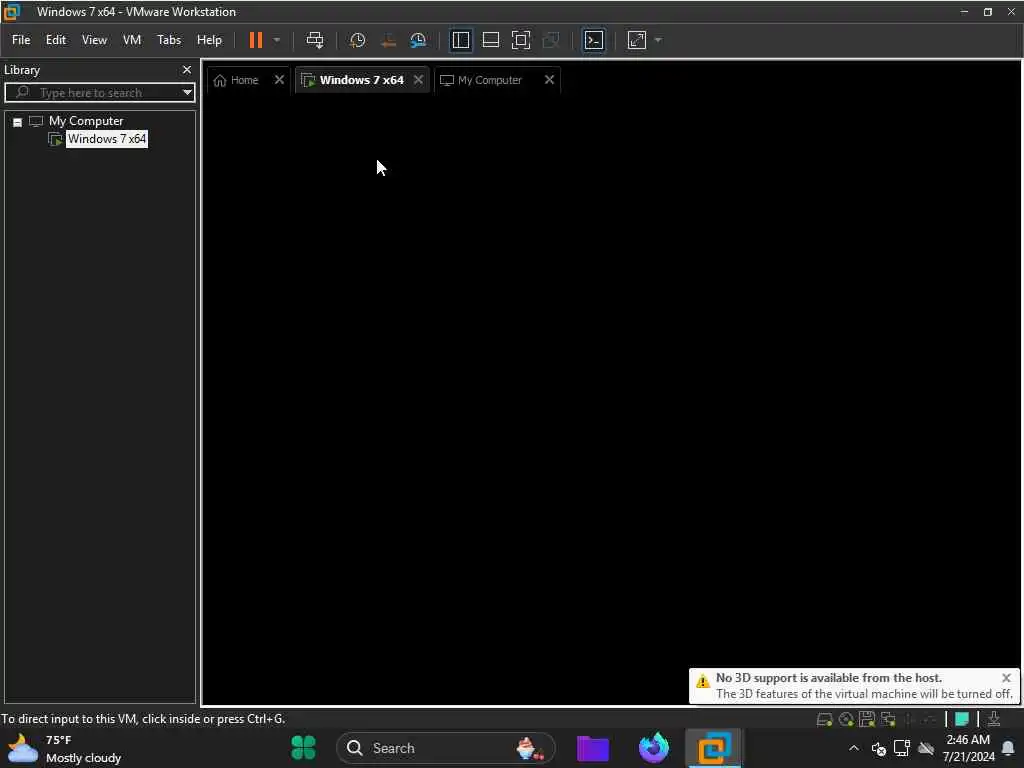This screenshot has height=768, width=1024.
Task: Click the cloud sync tray icon
Action: click(926, 748)
